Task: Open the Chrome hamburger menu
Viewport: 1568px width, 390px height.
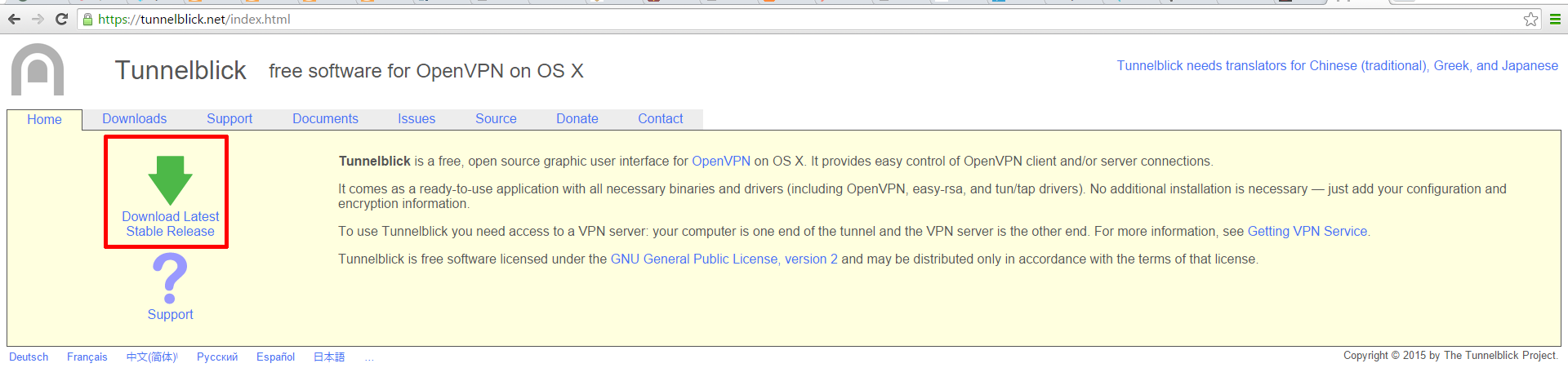Action: (1556, 19)
